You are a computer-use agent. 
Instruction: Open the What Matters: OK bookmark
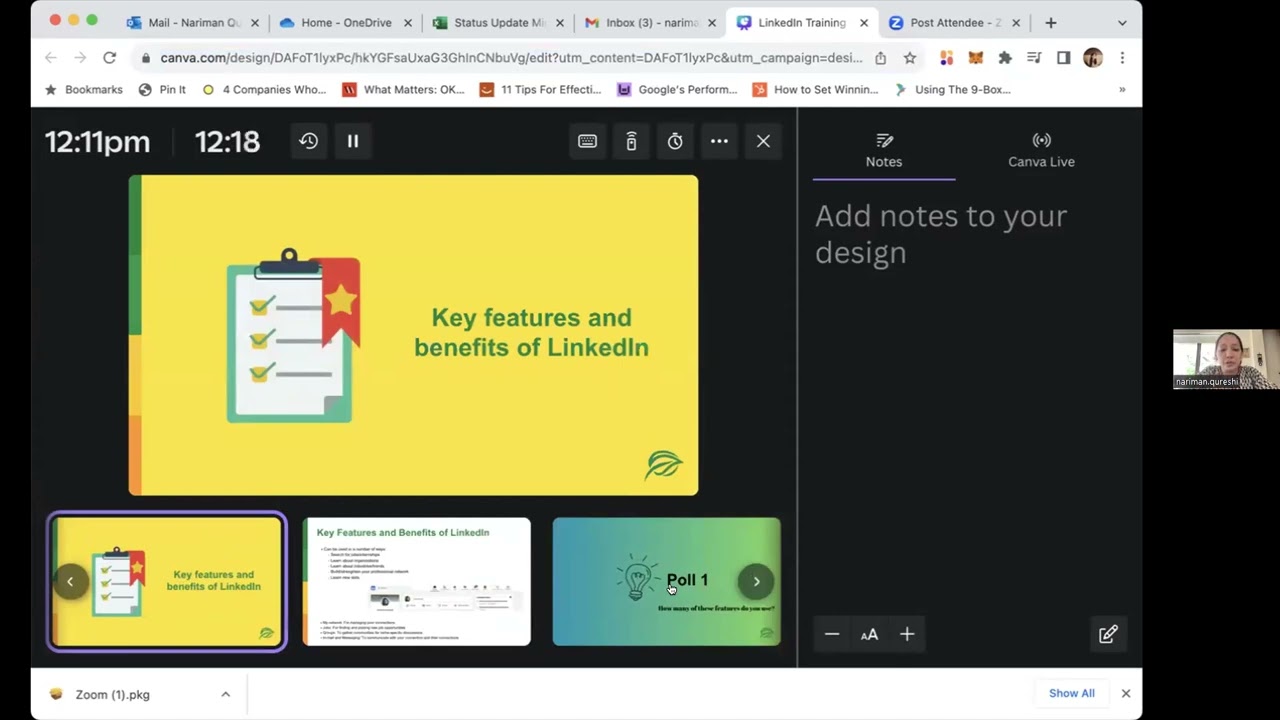click(403, 89)
